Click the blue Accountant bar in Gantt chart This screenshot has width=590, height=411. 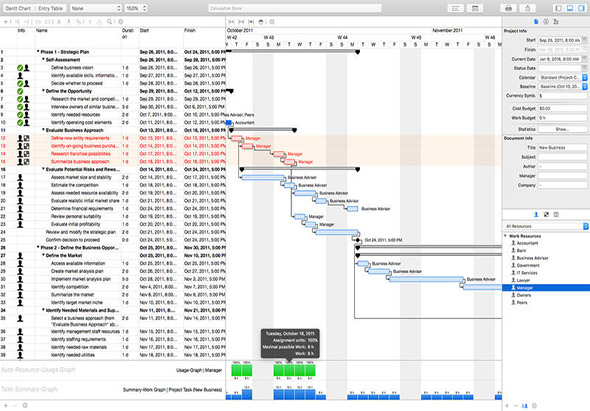pos(228,122)
